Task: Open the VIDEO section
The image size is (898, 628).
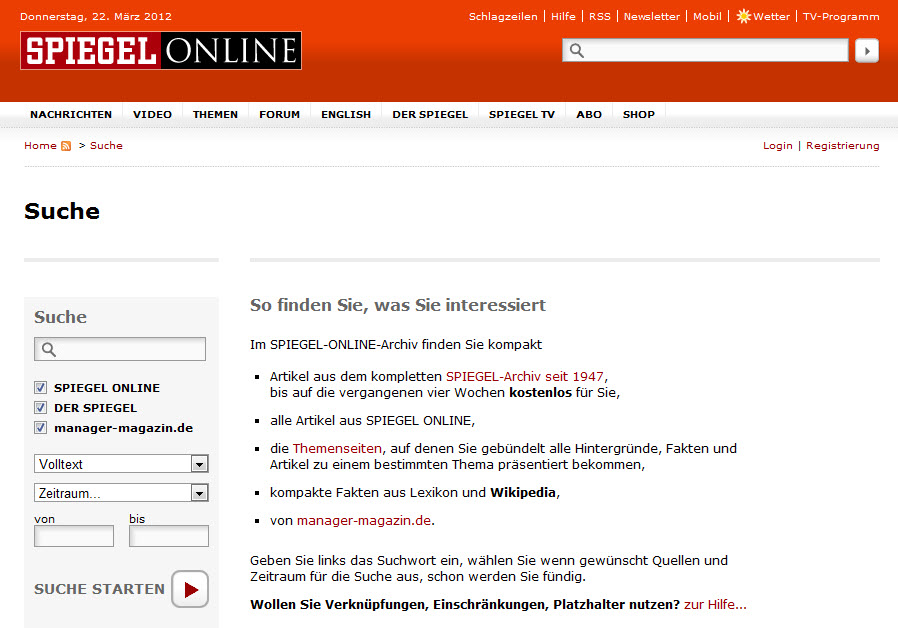Action: [x=152, y=114]
